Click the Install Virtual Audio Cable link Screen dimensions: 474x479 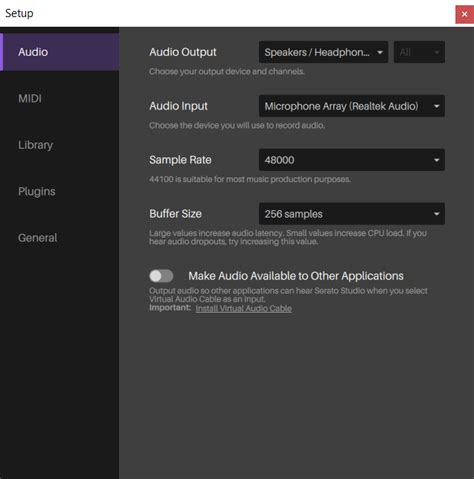point(244,308)
